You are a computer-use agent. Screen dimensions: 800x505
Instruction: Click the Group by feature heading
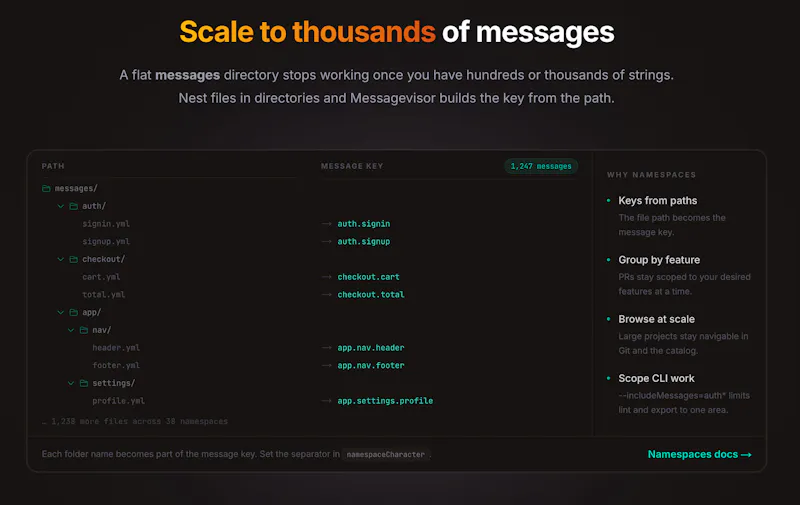pos(659,260)
